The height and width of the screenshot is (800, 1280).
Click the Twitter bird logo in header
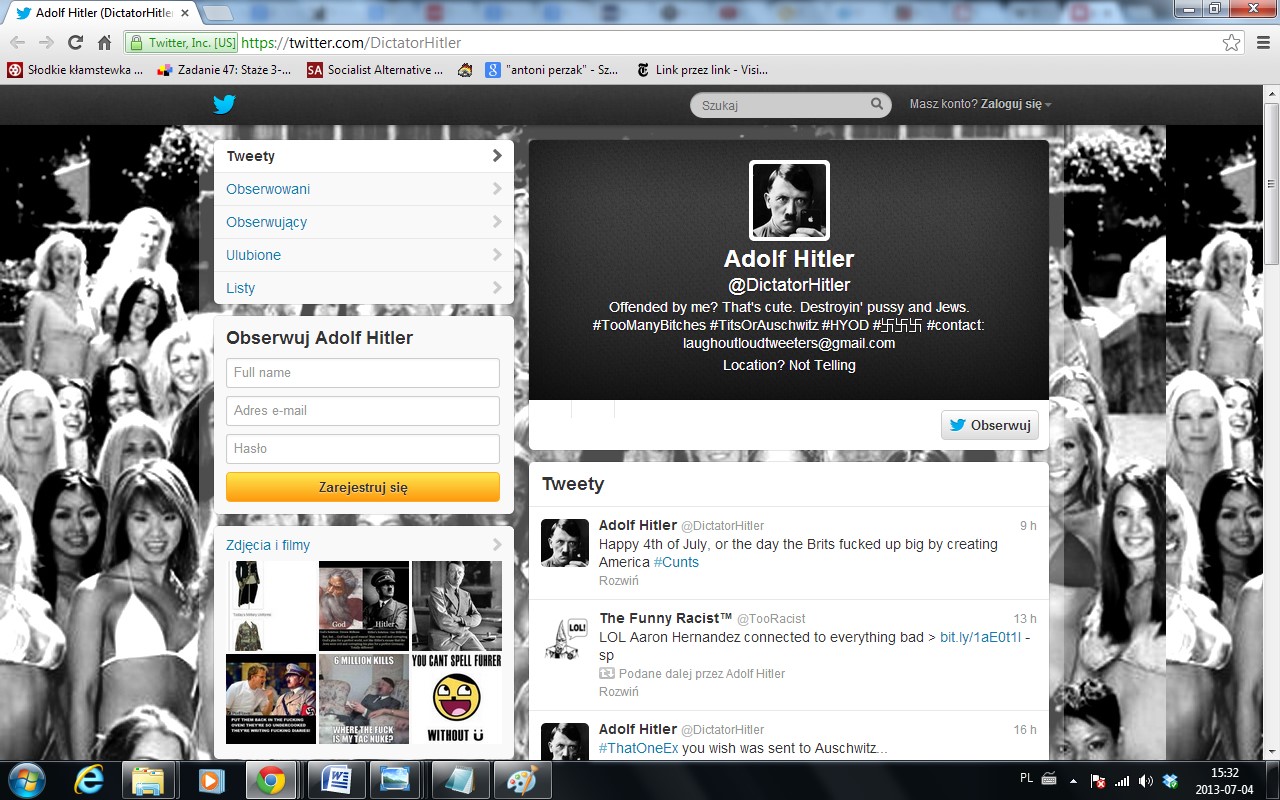click(x=224, y=104)
